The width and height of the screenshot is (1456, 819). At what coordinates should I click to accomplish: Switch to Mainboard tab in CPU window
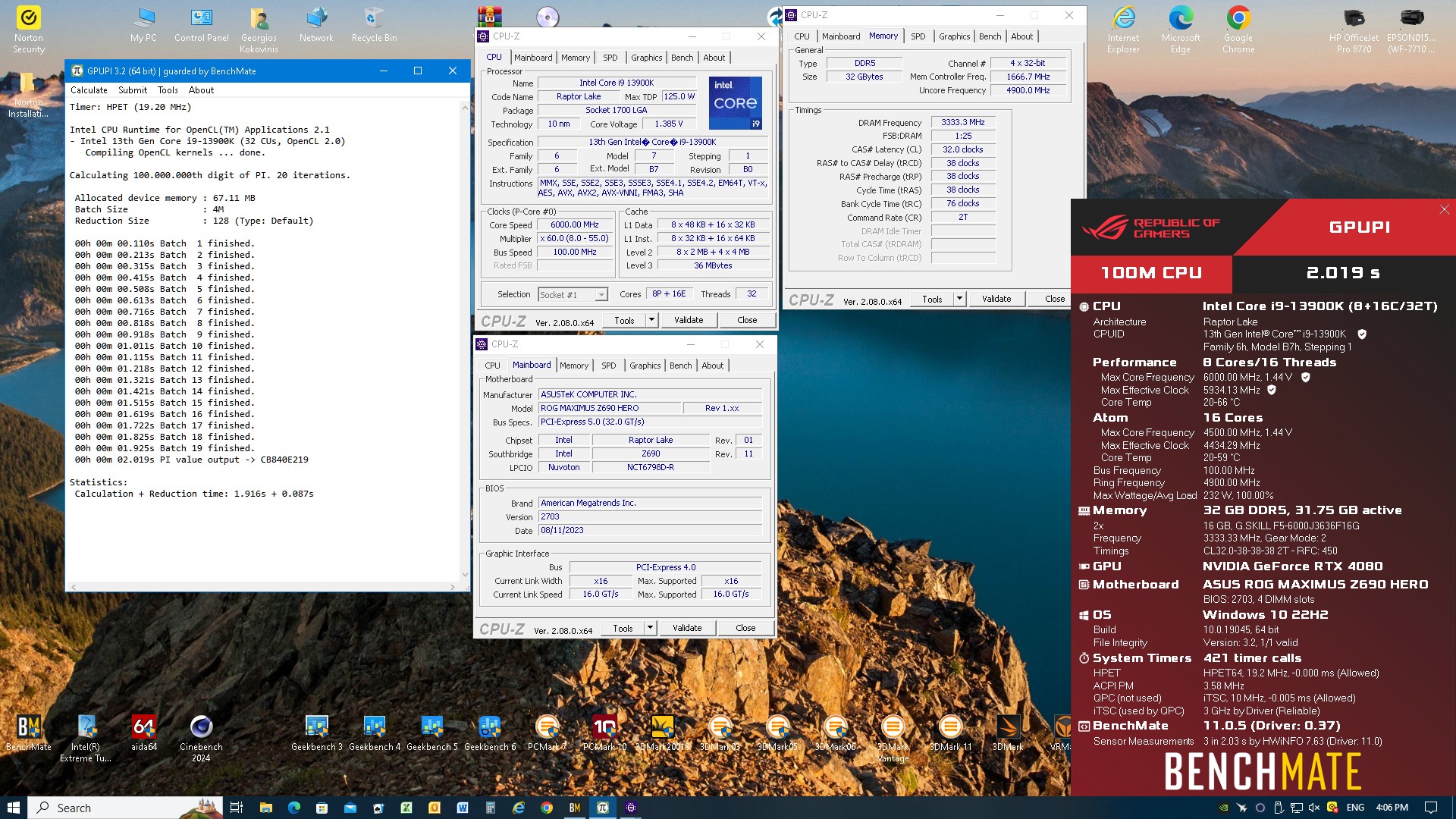(533, 58)
